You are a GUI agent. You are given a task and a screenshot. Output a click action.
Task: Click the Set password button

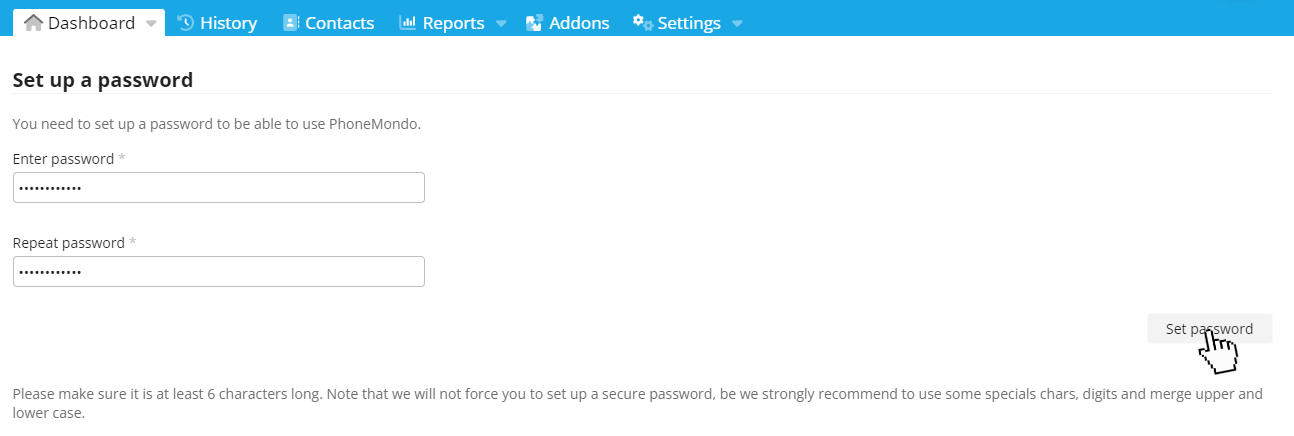1210,329
